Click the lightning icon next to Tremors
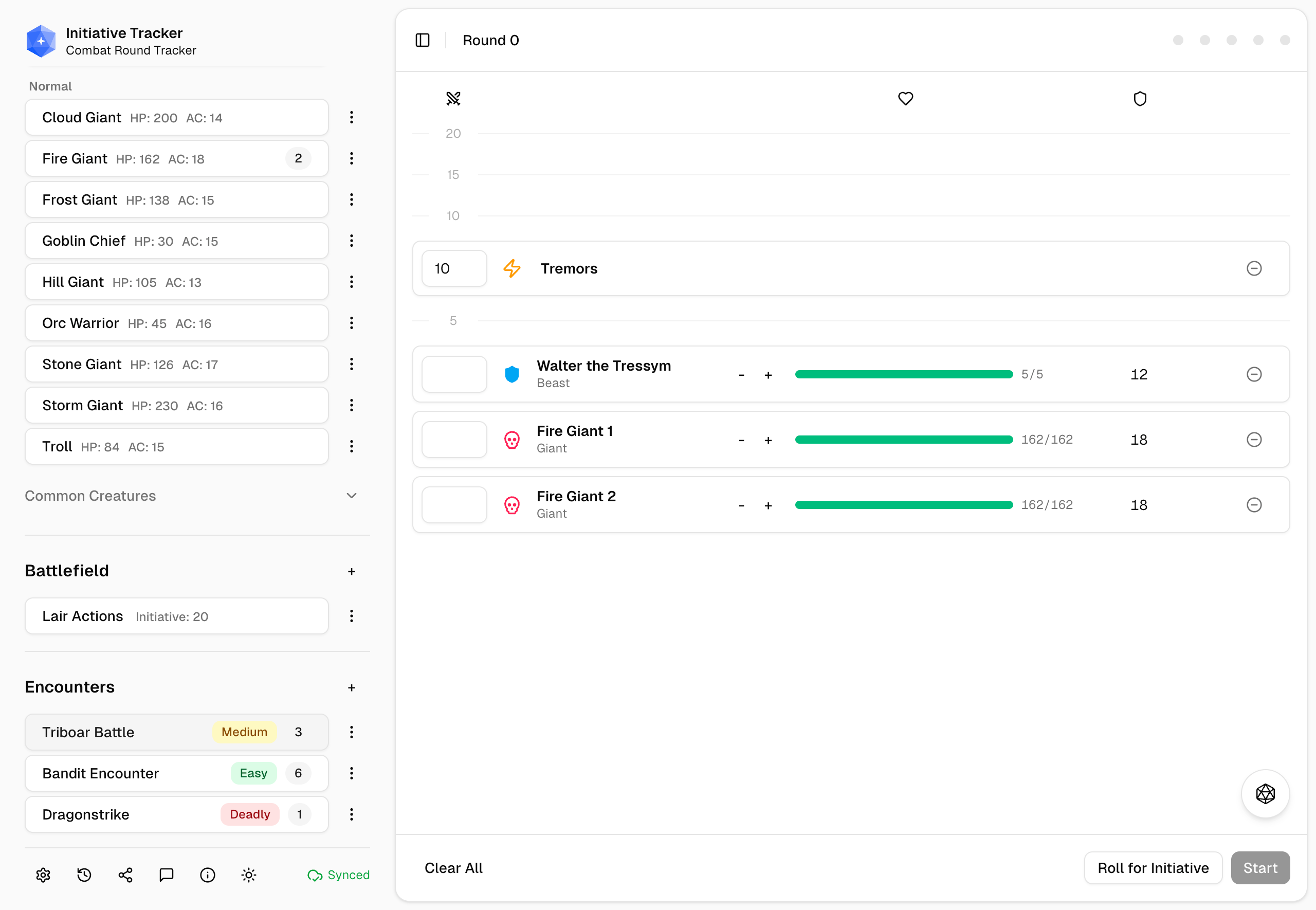1316x910 pixels. point(511,268)
